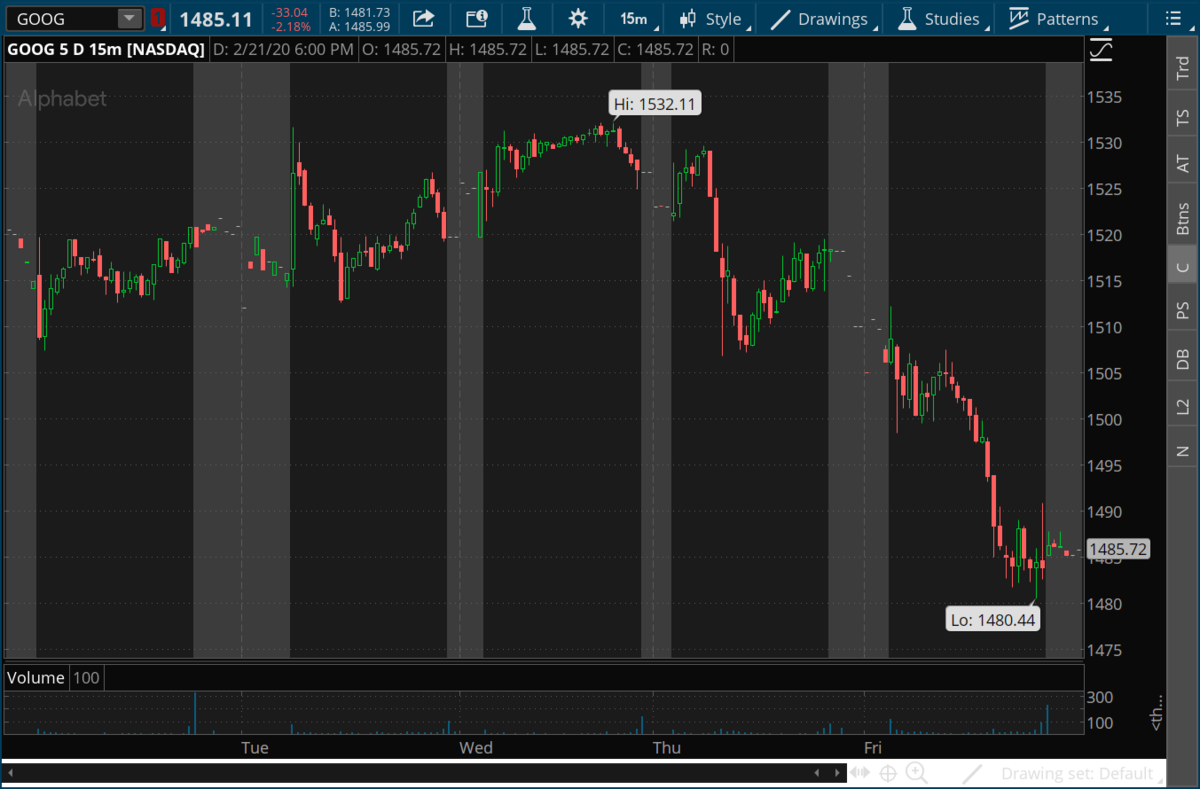
Task: Click the bid price B: 1481.73
Action: click(359, 12)
